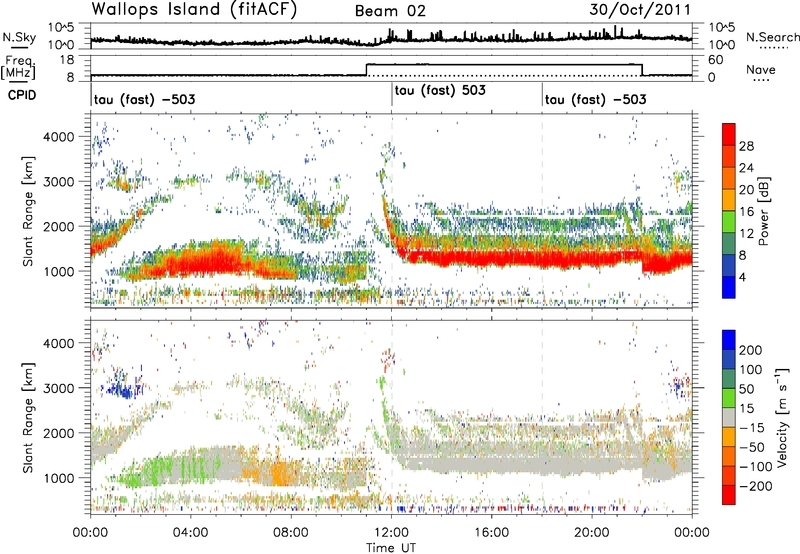800x554 pixels.
Task: Click the "Nave" legend label
Action: 760,70
